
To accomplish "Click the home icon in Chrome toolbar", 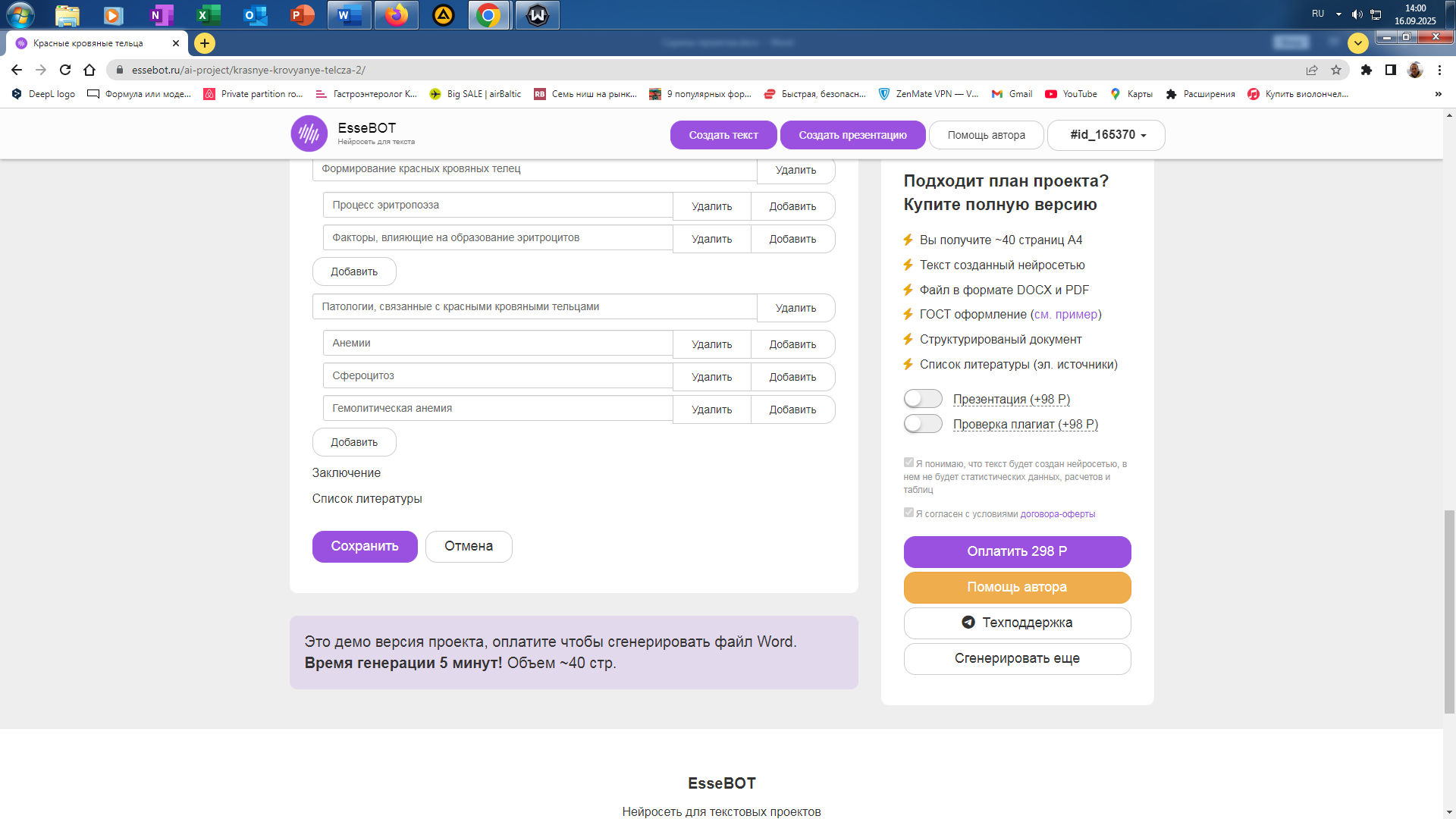I will click(89, 70).
